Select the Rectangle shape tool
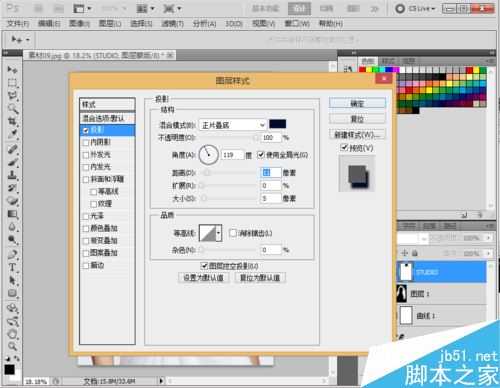Image resolution: width=500 pixels, height=388 pixels. click(x=12, y=293)
